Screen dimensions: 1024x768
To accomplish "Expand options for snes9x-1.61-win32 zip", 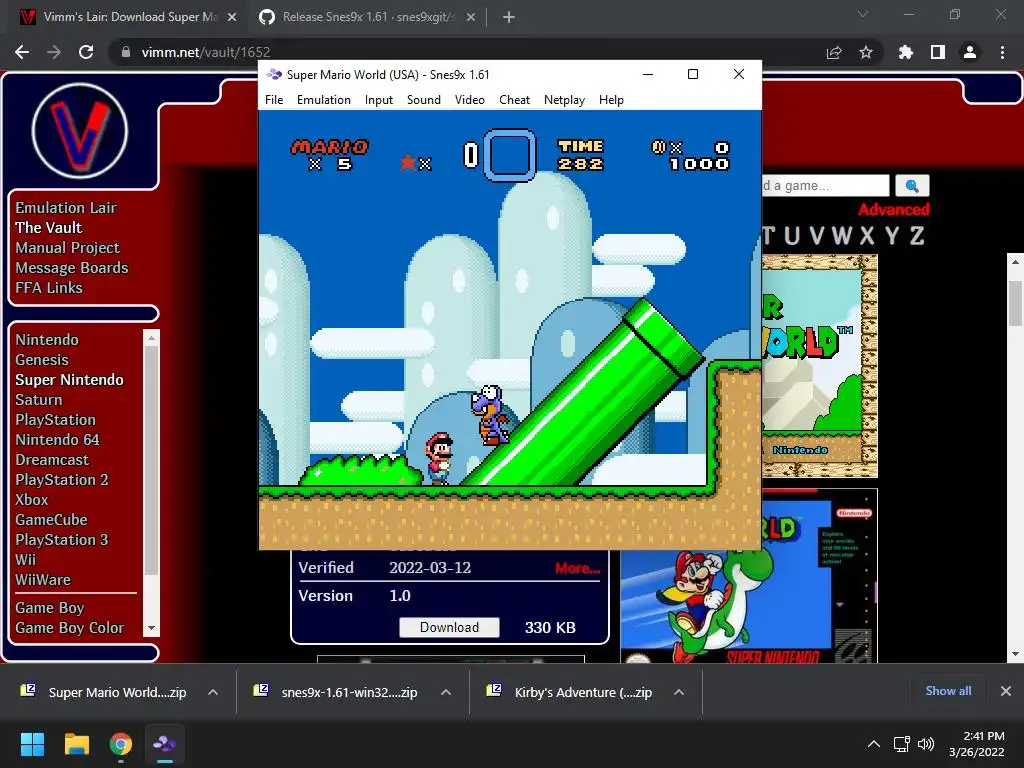I will pos(446,692).
